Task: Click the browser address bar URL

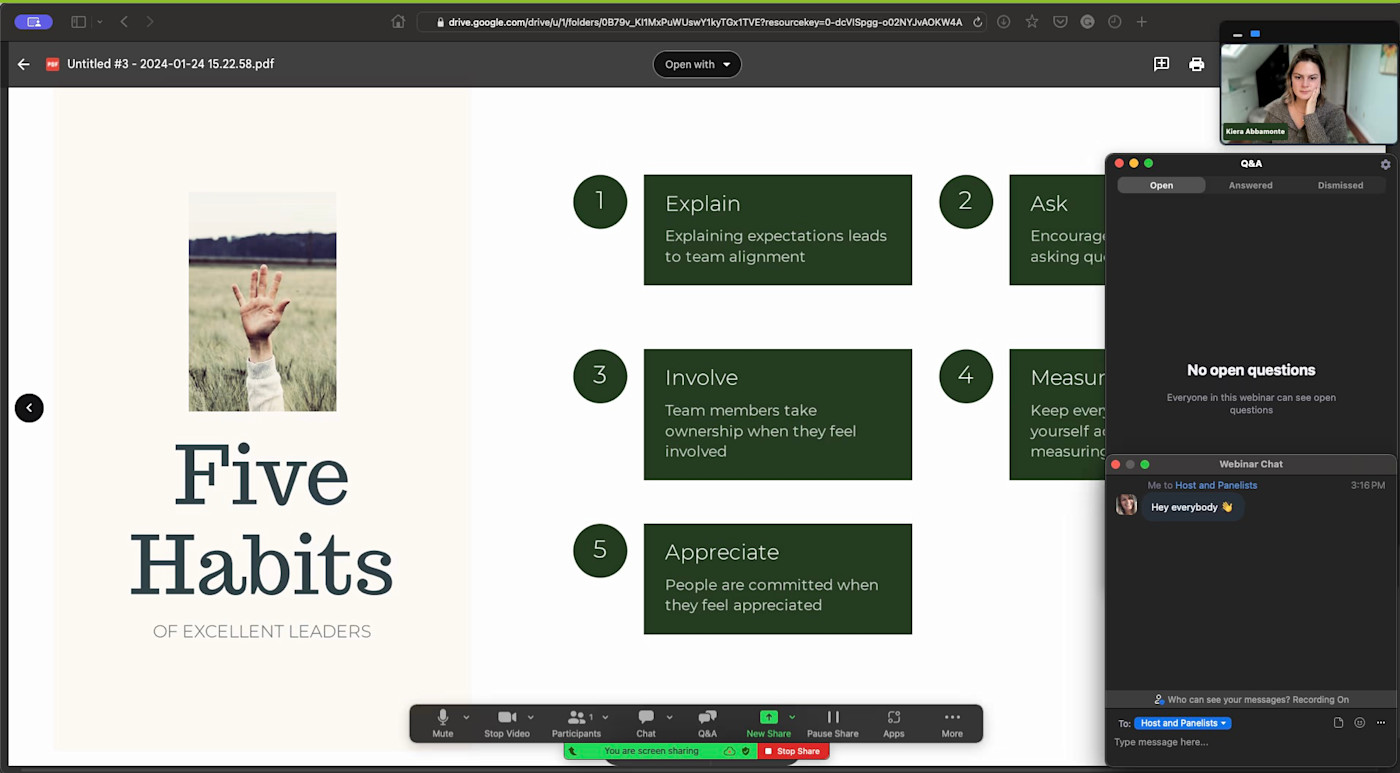Action: click(x=704, y=22)
